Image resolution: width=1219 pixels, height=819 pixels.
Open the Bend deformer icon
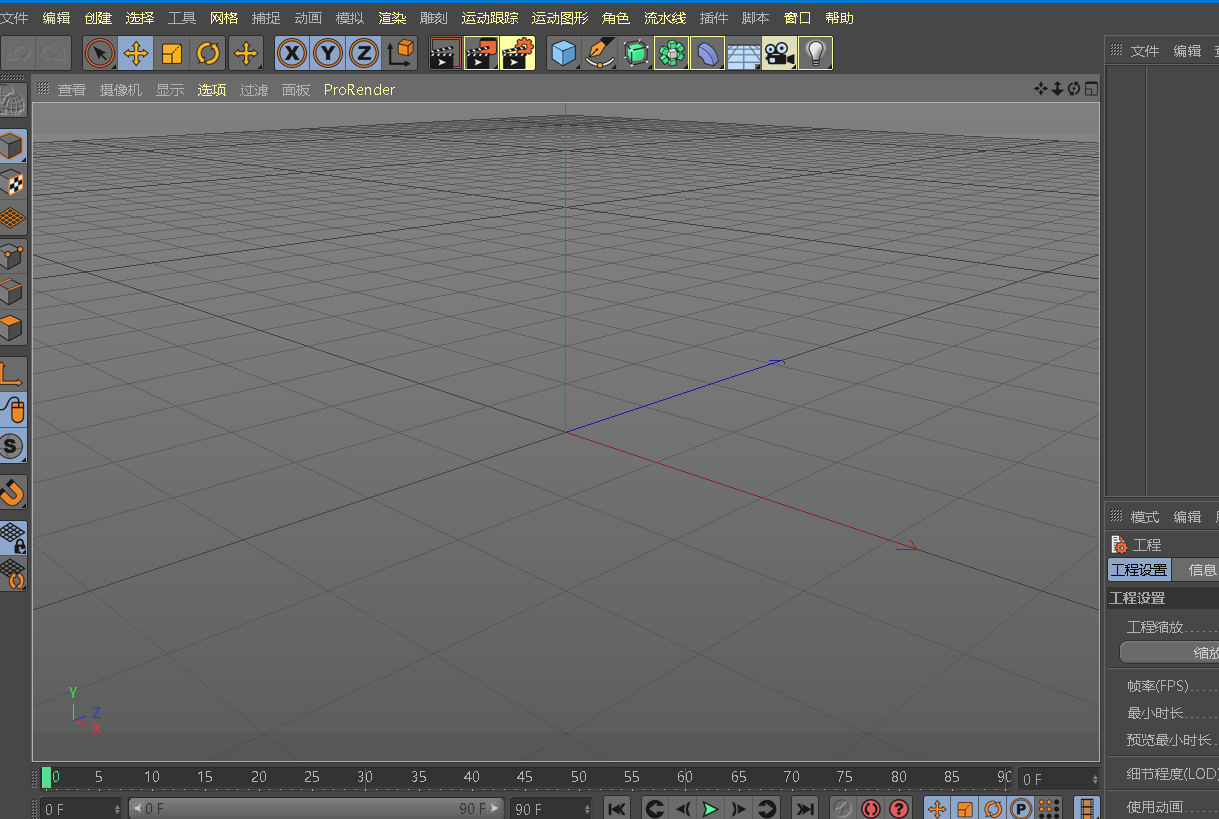coord(708,53)
